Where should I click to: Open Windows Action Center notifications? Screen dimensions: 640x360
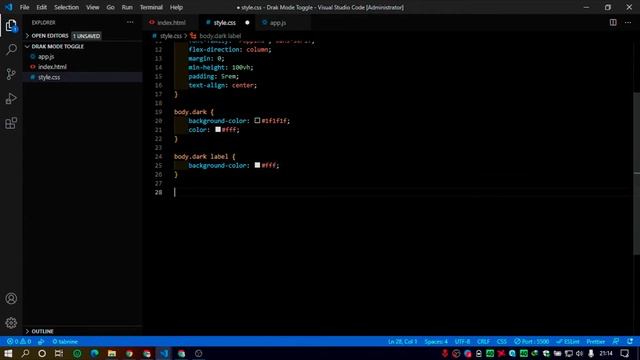pyautogui.click(x=624, y=353)
